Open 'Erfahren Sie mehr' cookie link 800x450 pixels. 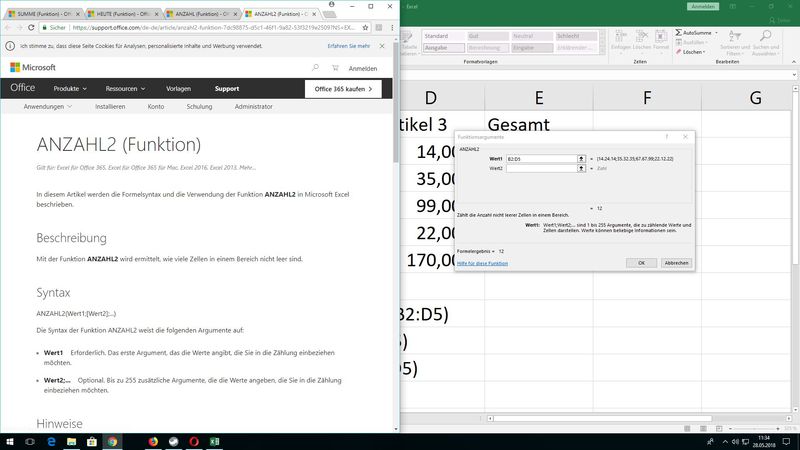click(x=348, y=46)
